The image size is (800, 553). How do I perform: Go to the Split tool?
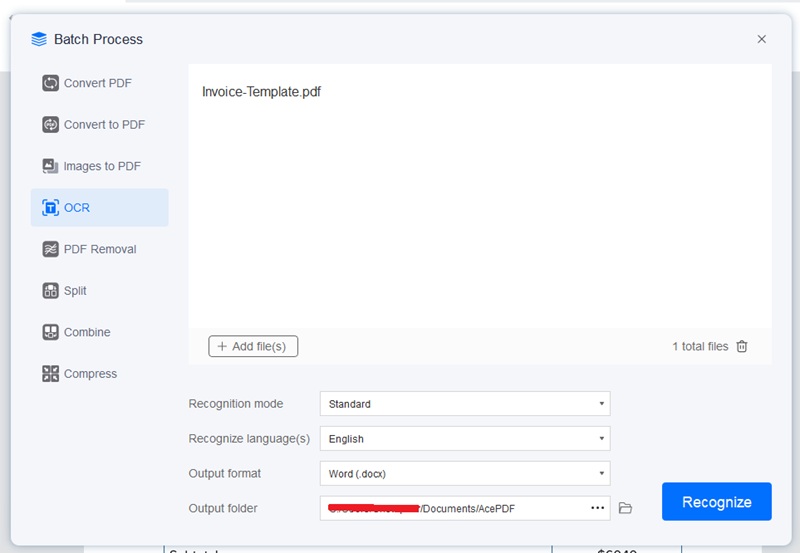pos(99,291)
